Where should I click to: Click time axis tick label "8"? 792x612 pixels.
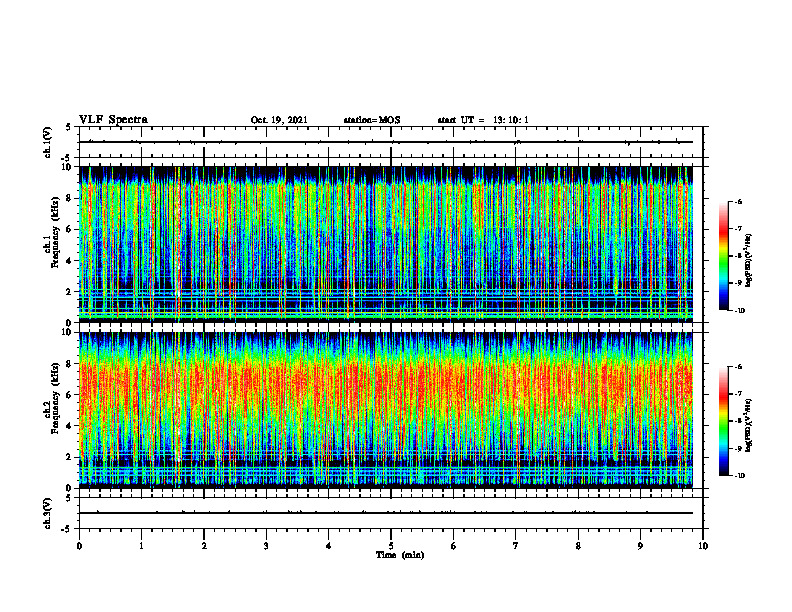(x=578, y=546)
